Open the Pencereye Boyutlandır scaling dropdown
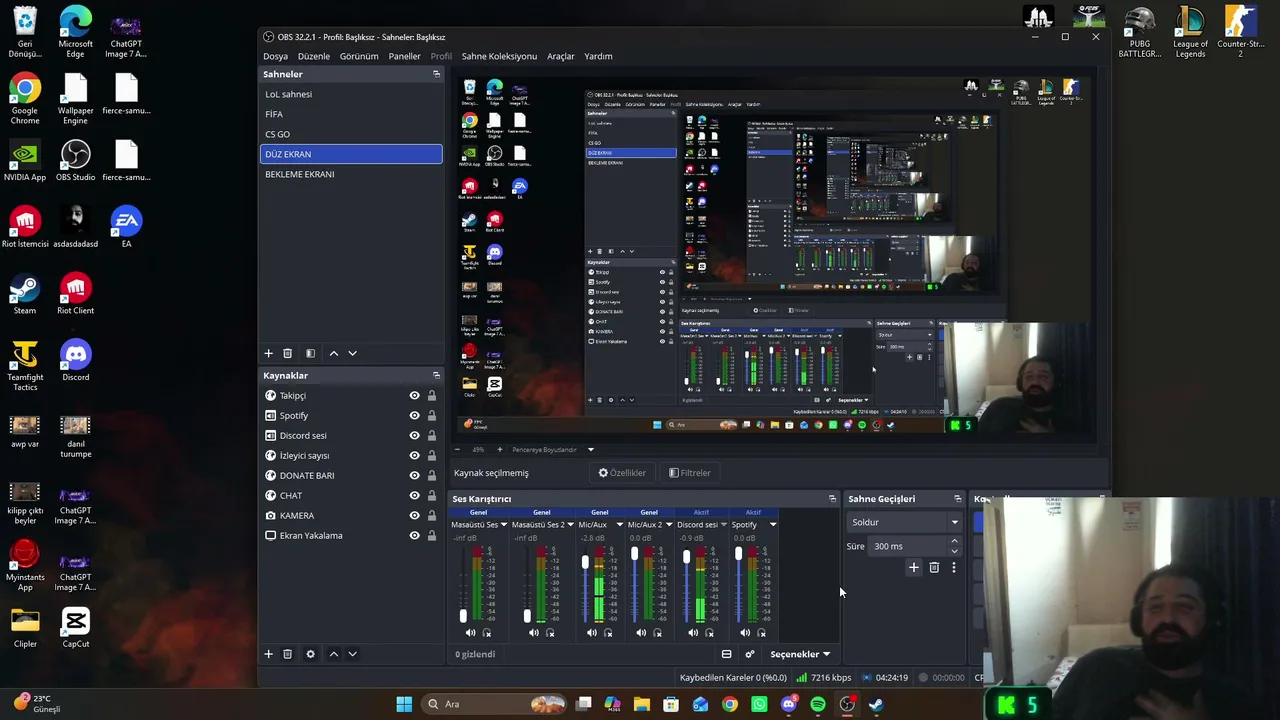Image resolution: width=1280 pixels, height=720 pixels. tap(553, 449)
